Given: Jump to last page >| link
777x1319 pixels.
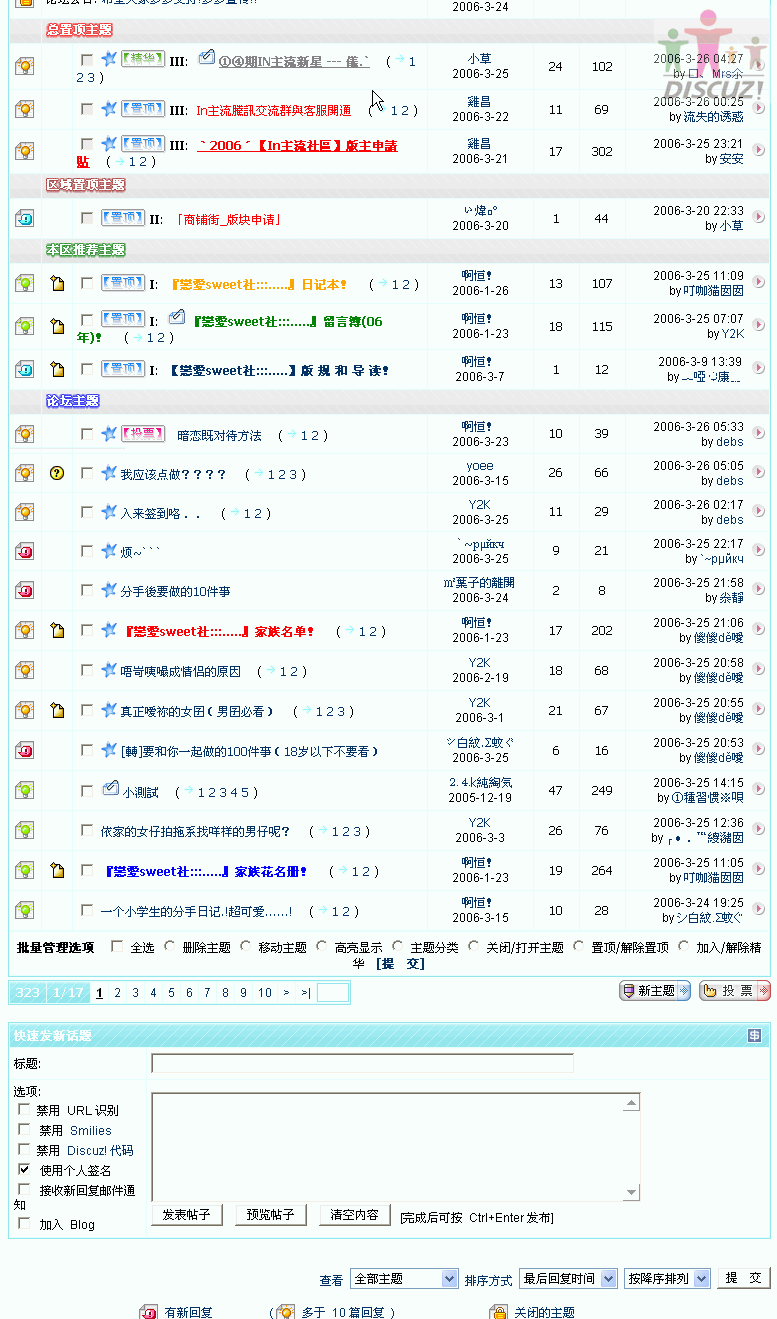Looking at the screenshot, I should pos(305,993).
